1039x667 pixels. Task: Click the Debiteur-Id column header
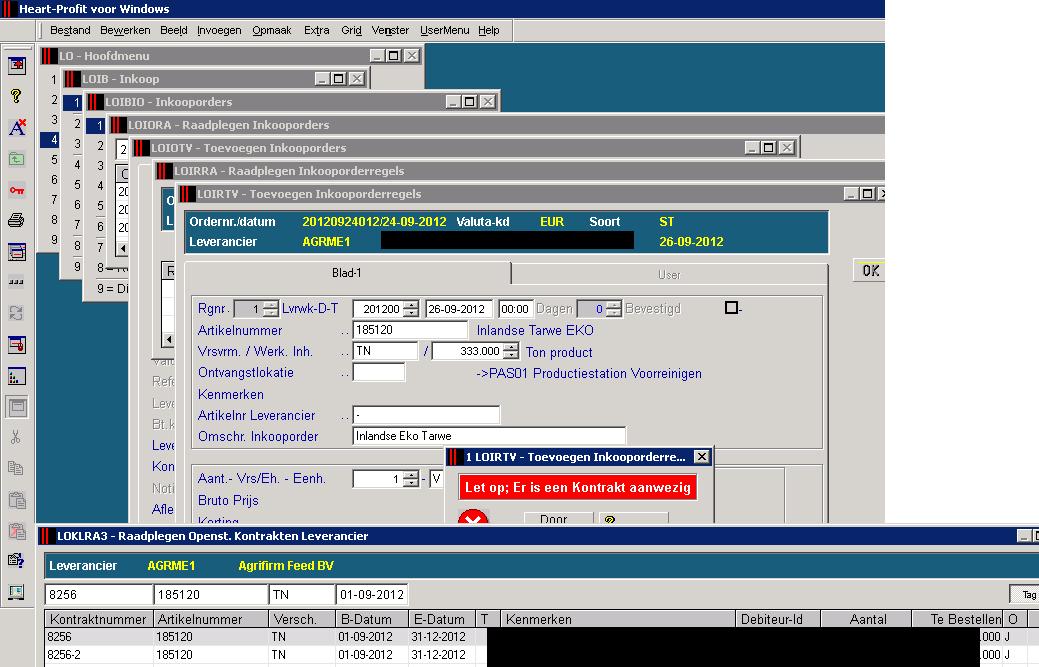pyautogui.click(x=778, y=619)
